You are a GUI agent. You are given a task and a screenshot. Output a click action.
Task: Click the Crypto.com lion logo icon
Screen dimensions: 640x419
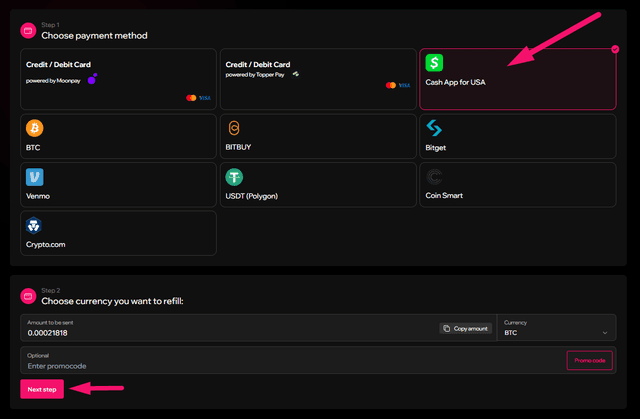[33, 225]
